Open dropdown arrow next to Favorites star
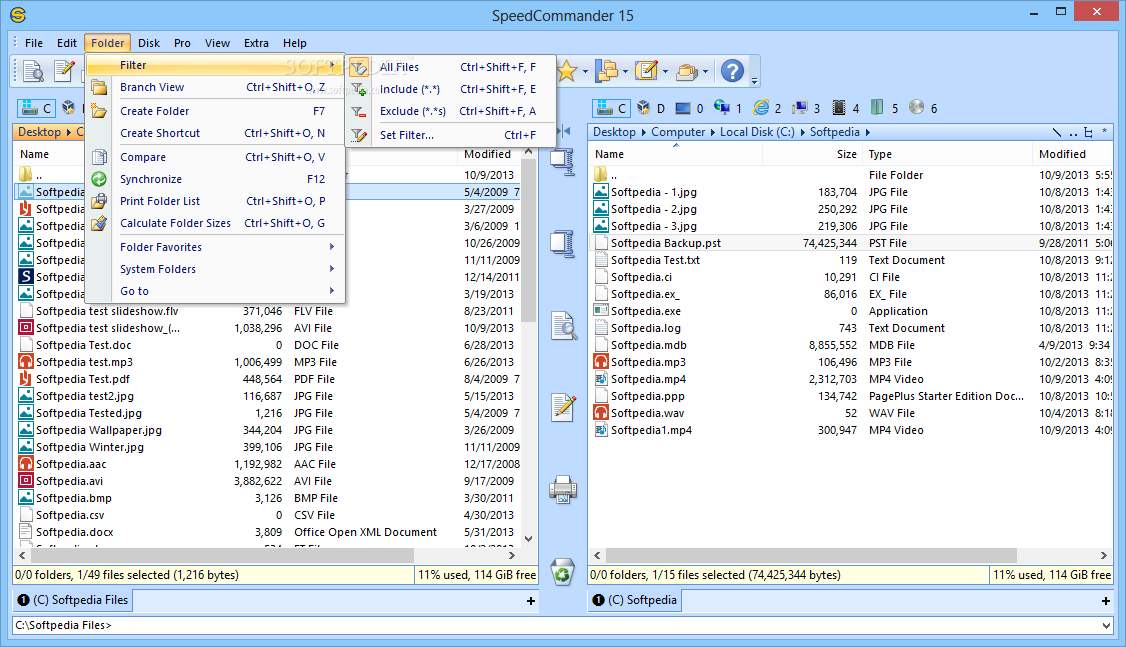Viewport: 1126px width, 647px height. pyautogui.click(x=585, y=71)
